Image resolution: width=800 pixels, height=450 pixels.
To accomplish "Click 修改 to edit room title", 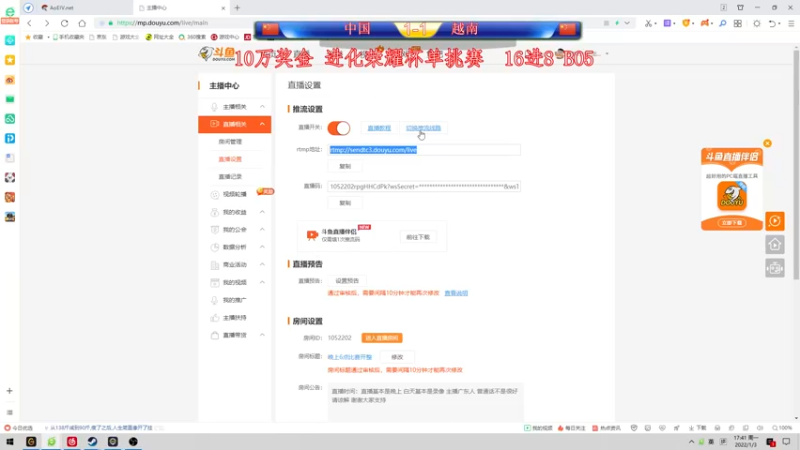I will click(397, 357).
